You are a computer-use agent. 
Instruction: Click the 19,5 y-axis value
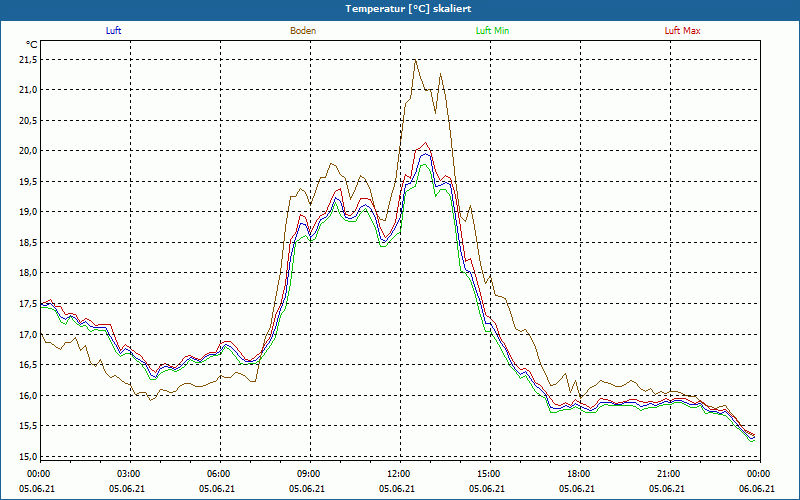pos(28,182)
